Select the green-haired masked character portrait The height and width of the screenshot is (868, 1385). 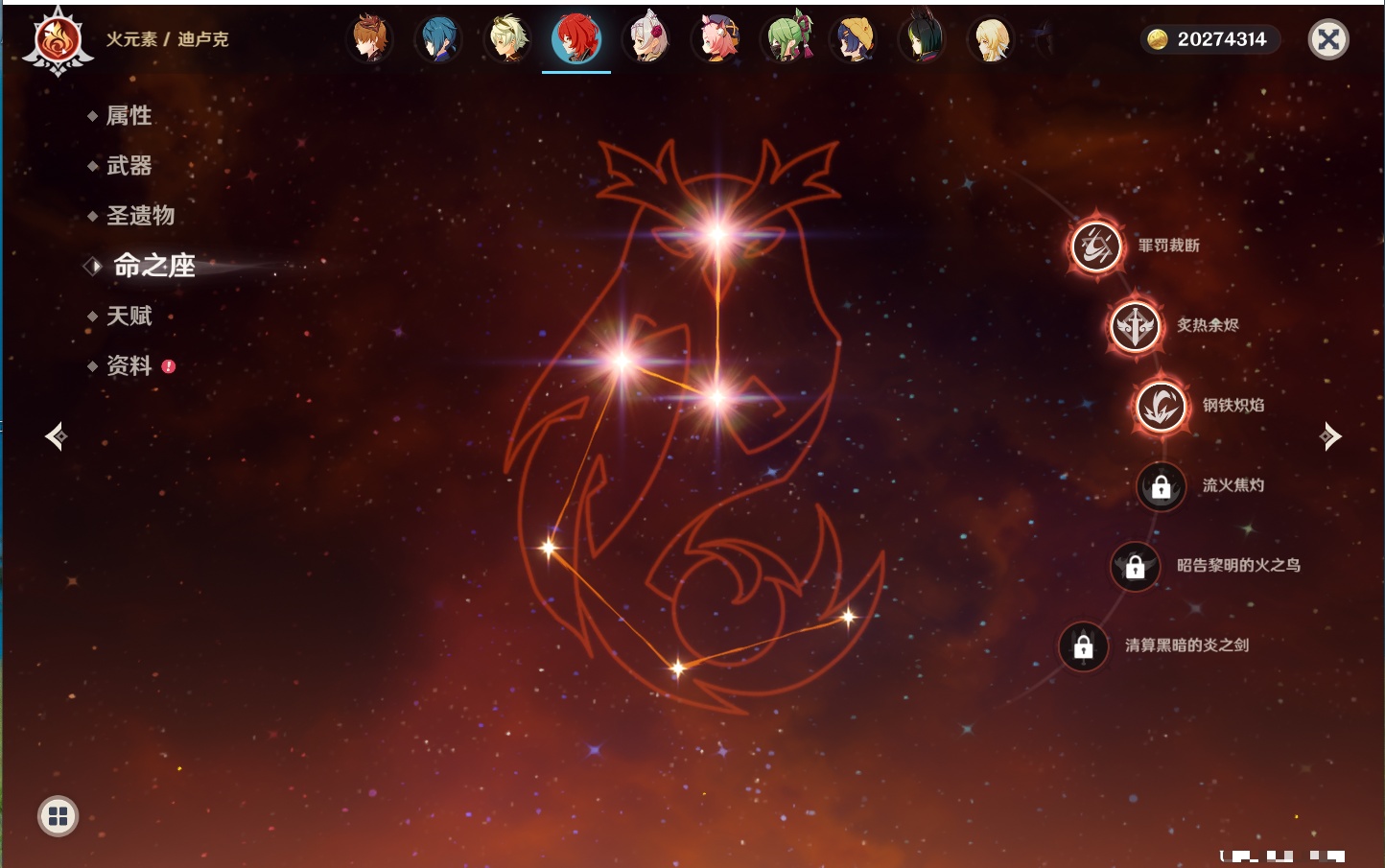pyautogui.click(x=786, y=38)
